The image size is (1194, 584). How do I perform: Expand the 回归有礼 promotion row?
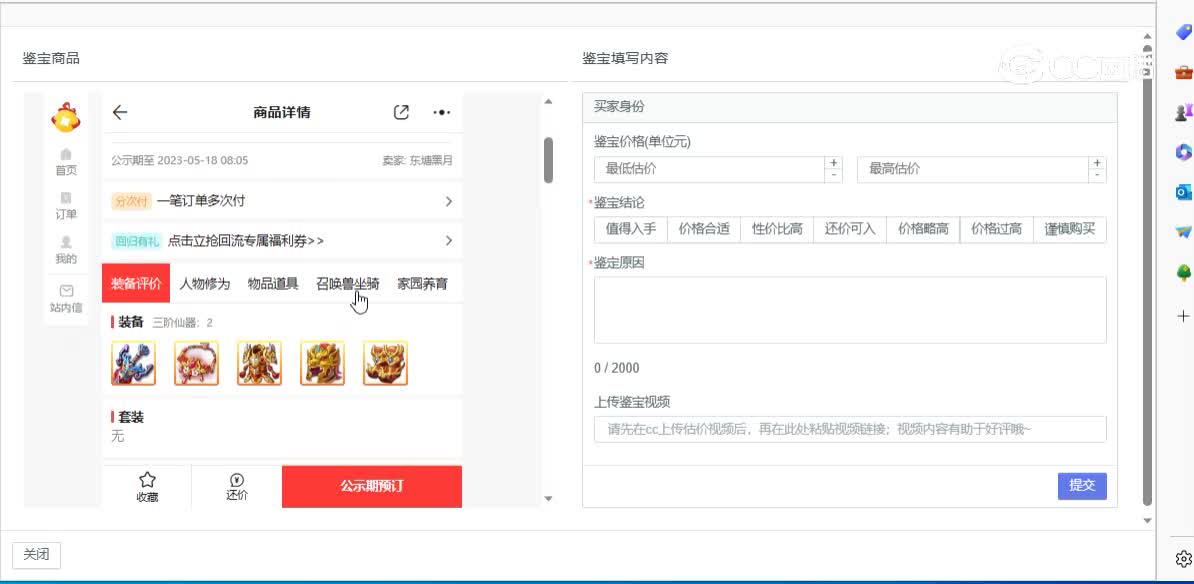(x=283, y=240)
